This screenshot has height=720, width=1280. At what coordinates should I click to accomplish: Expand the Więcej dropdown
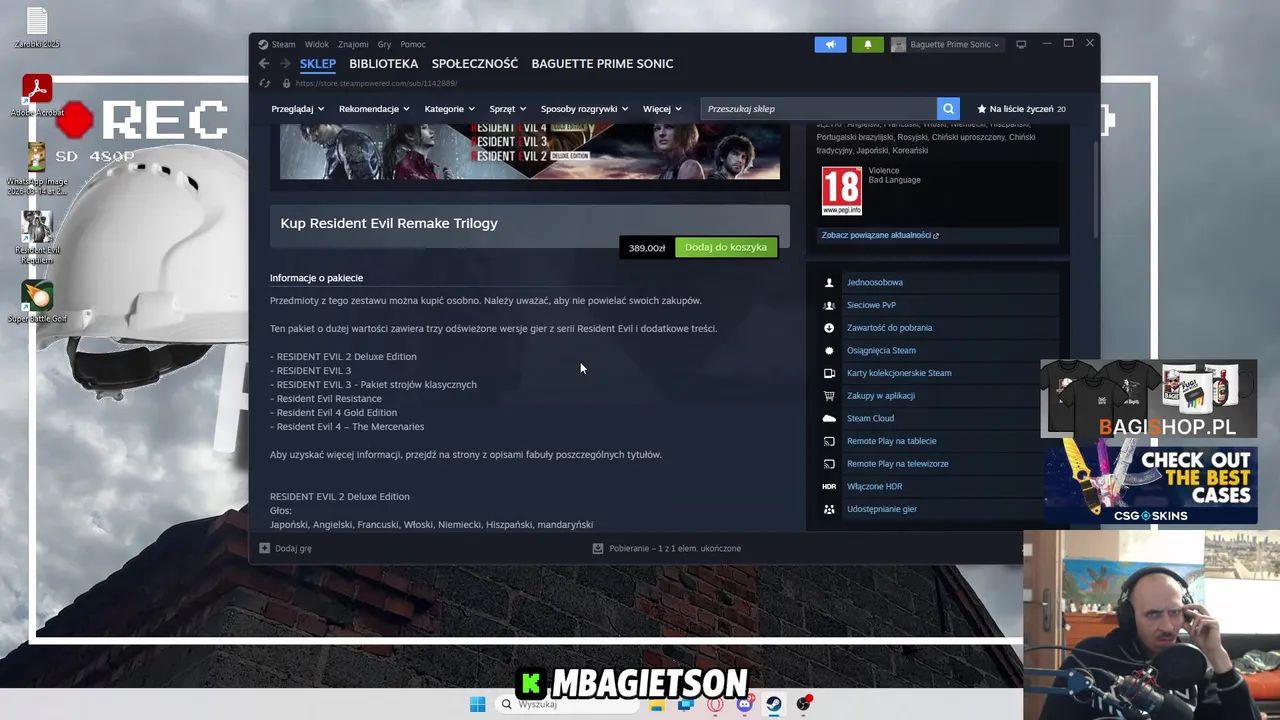click(x=662, y=109)
